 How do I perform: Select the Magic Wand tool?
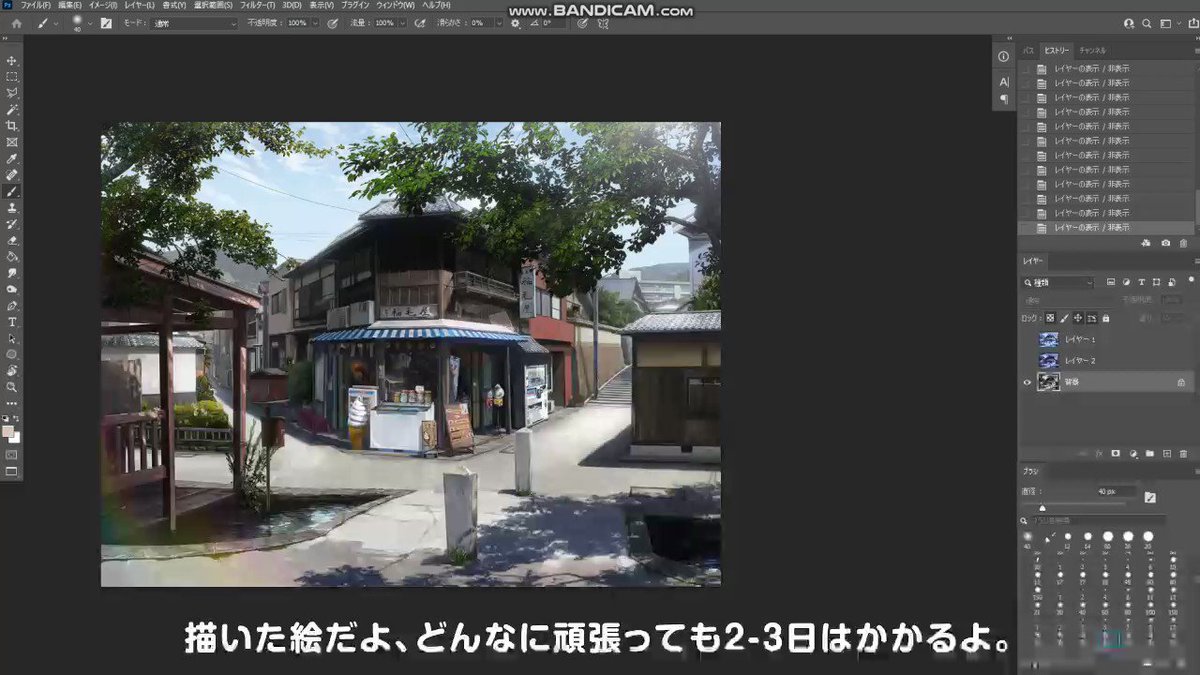(x=12, y=109)
